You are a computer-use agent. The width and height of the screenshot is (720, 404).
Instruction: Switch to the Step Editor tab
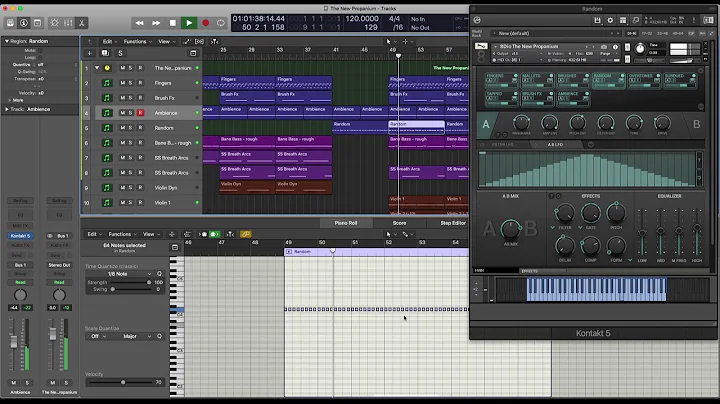[453, 223]
